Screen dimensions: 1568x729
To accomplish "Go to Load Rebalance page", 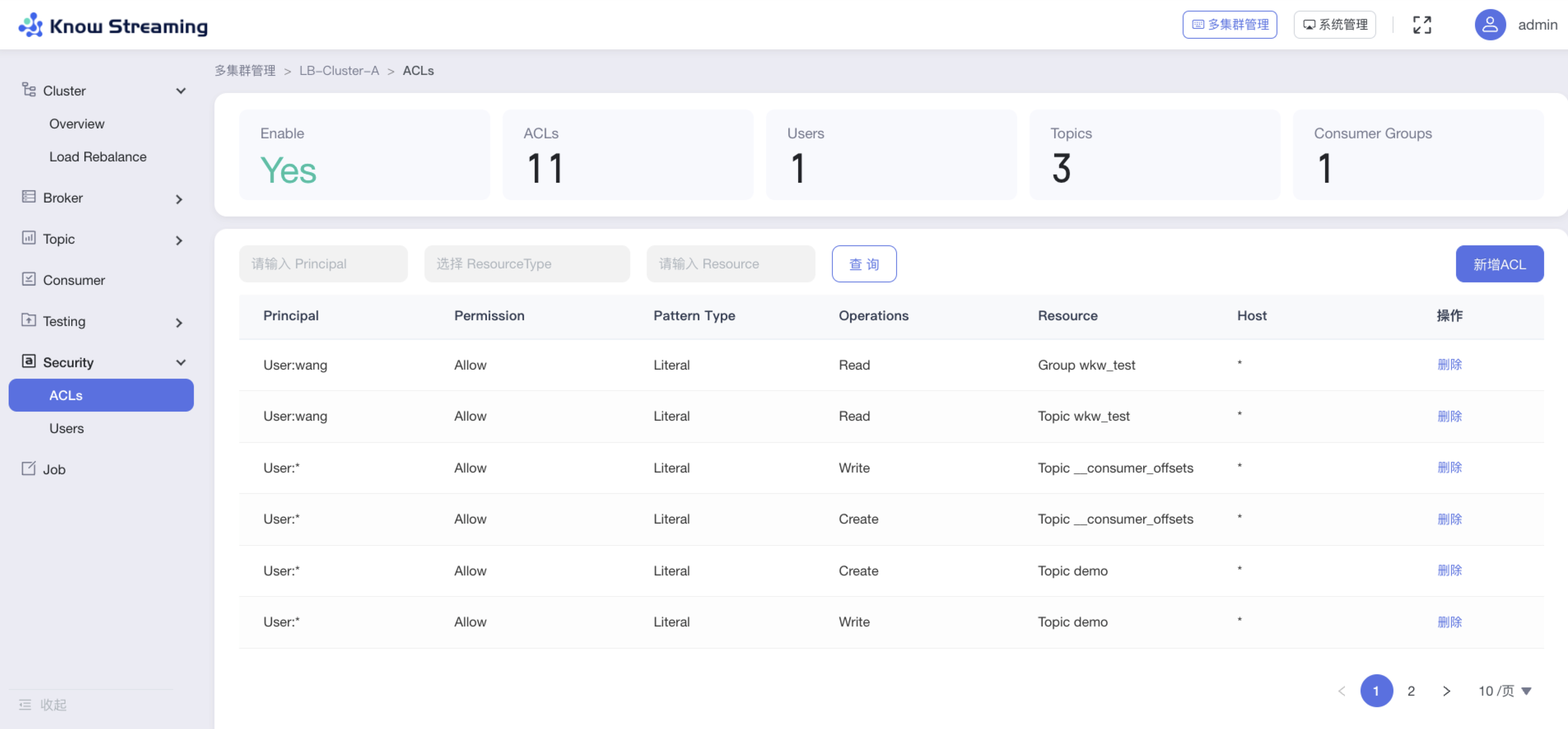I will coord(98,156).
